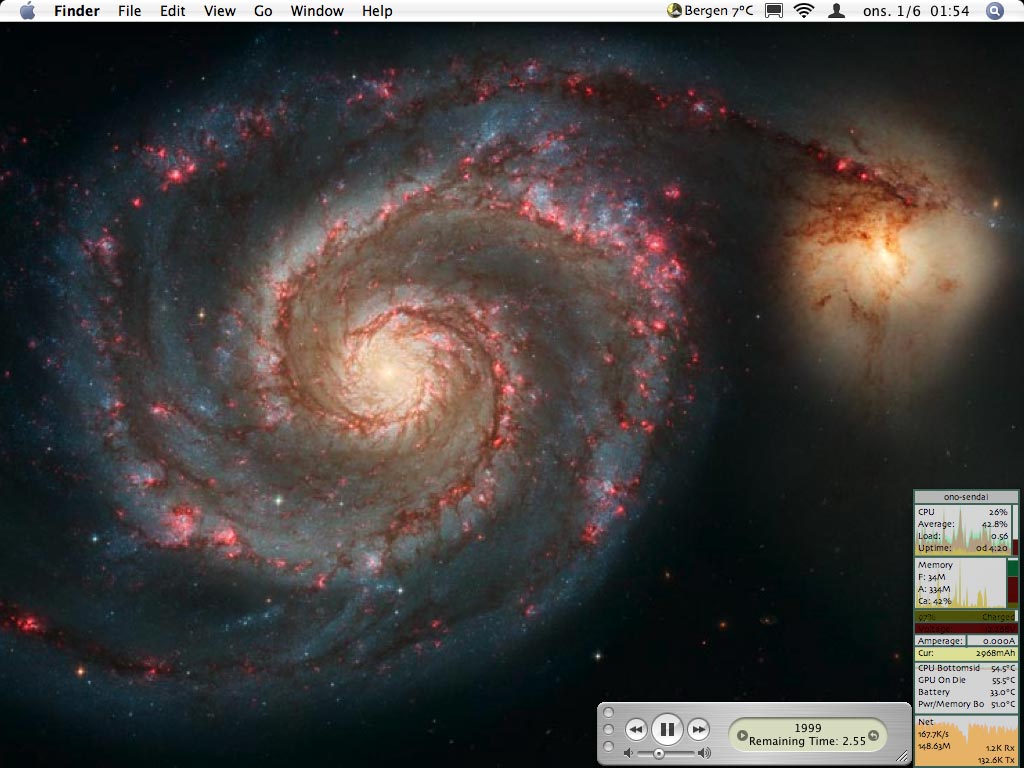Click the green-red memory usage bar meter
Screen dimensions: 1024x768
click(1012, 581)
